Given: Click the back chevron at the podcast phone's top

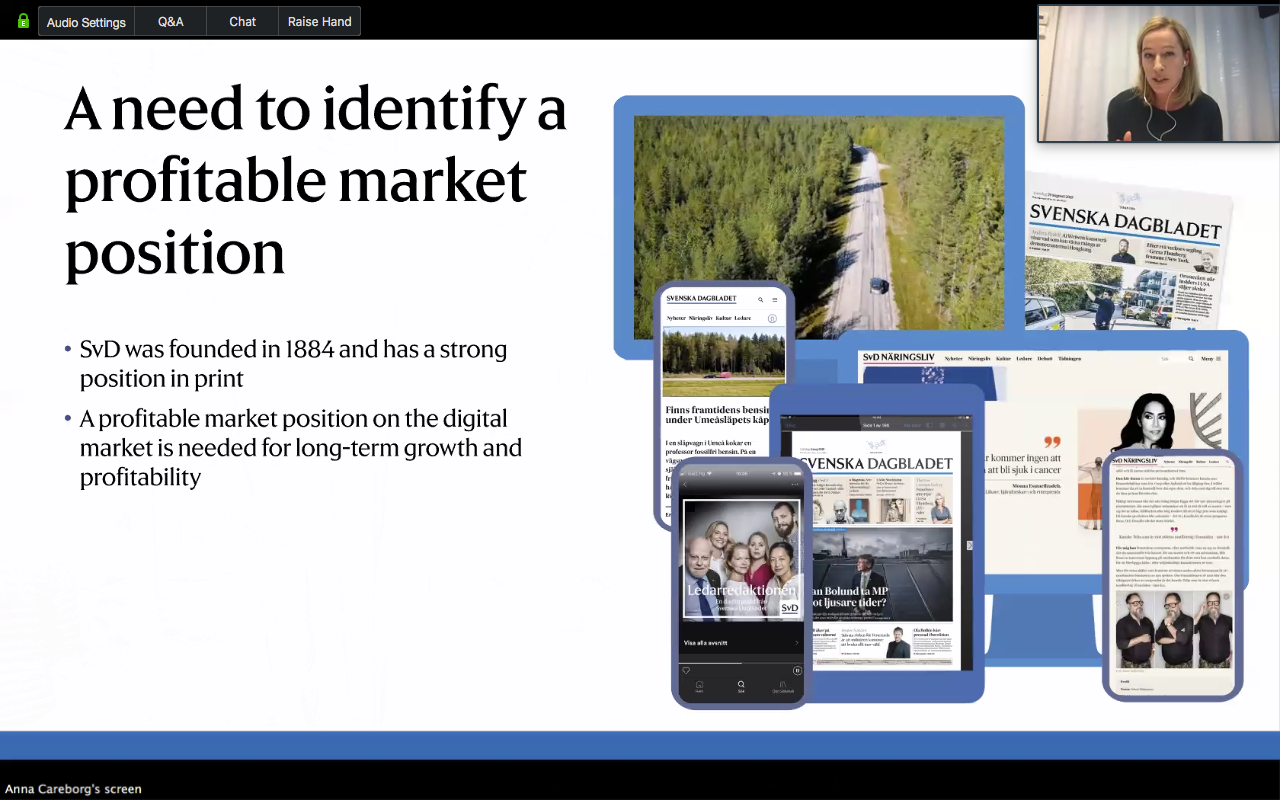Looking at the screenshot, I should [x=686, y=484].
